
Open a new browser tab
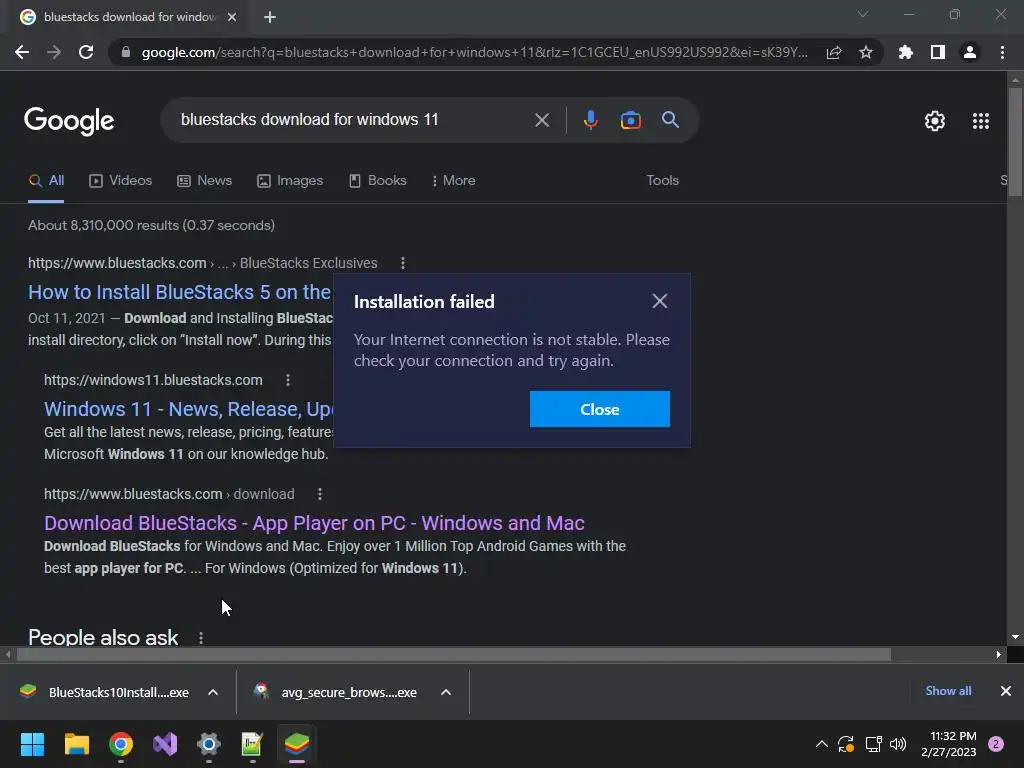coord(270,17)
